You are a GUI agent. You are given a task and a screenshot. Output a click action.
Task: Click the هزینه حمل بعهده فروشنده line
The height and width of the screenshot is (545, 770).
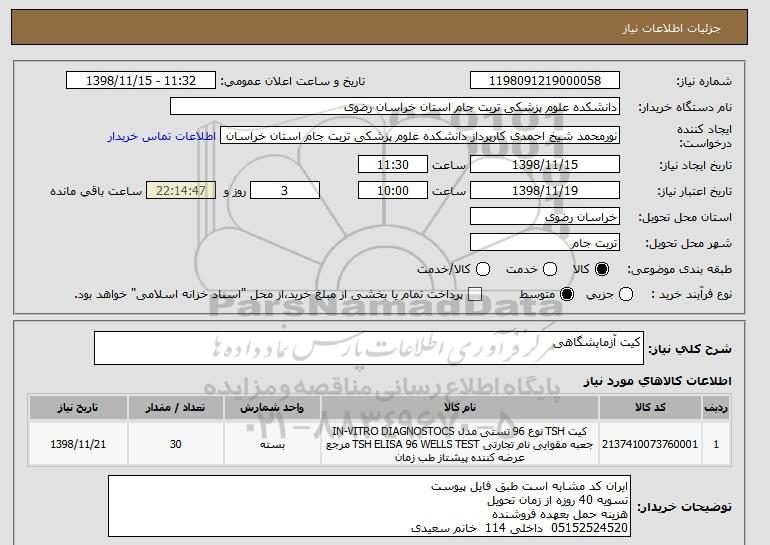tap(560, 514)
